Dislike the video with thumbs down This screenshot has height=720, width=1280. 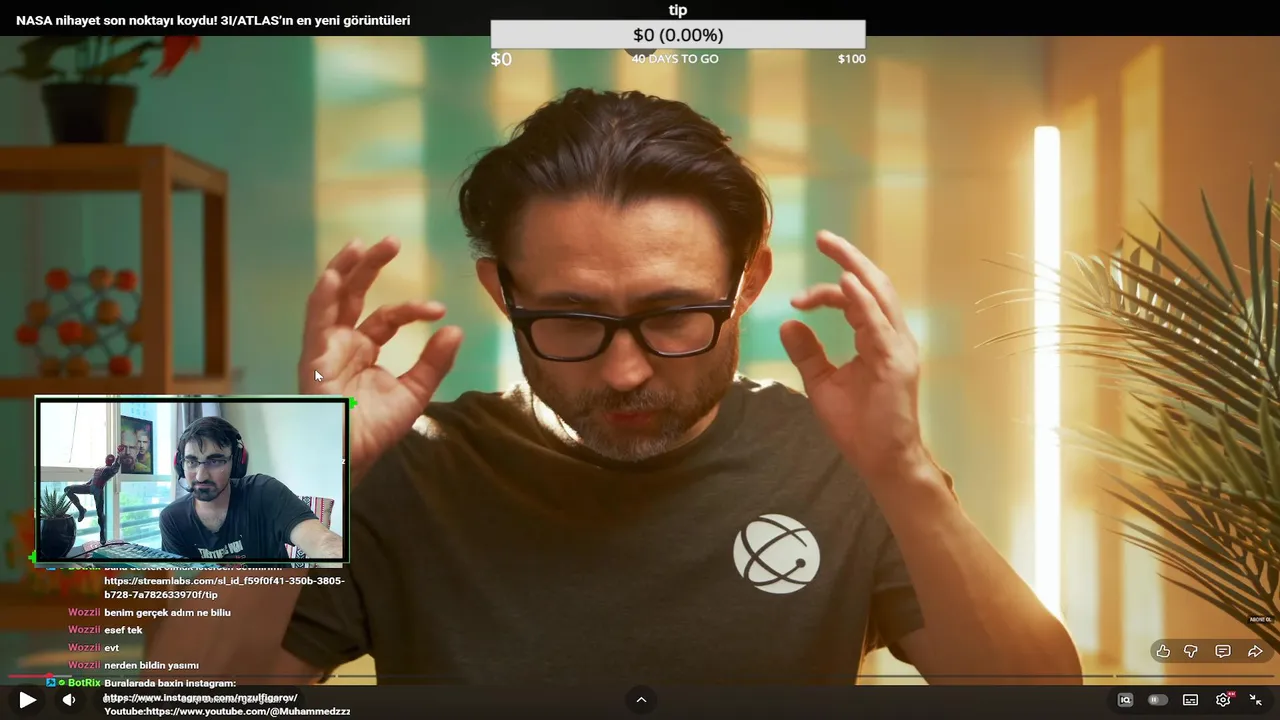pyautogui.click(x=1191, y=651)
